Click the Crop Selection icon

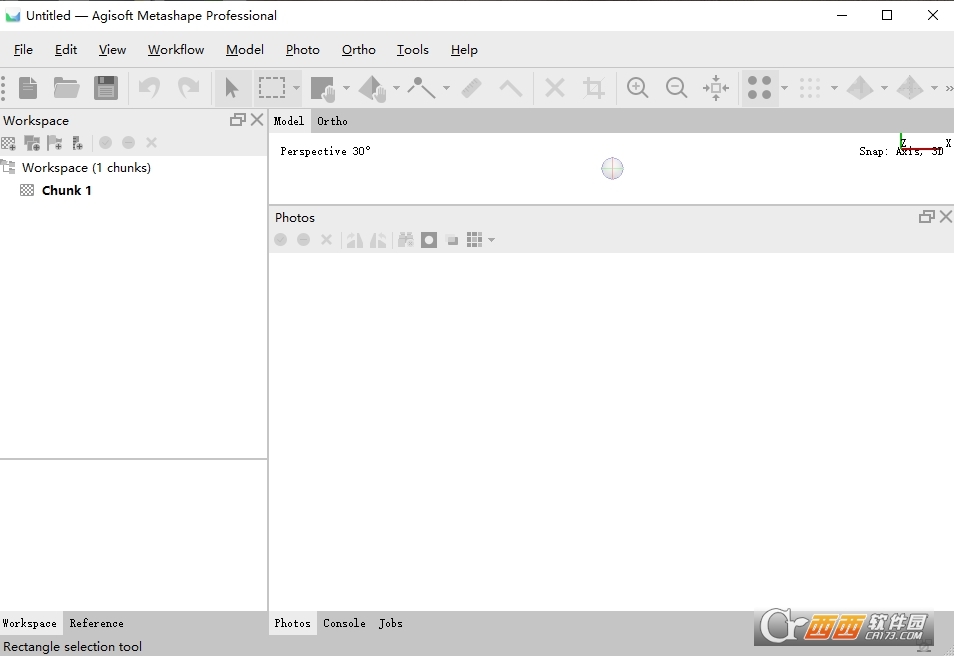coord(593,88)
